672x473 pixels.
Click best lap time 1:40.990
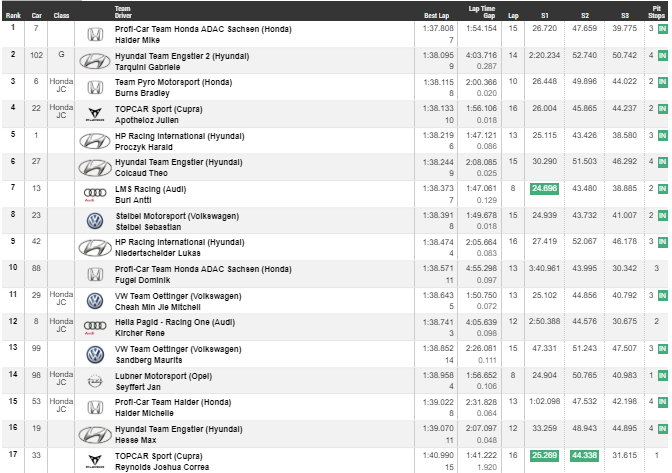(438, 455)
